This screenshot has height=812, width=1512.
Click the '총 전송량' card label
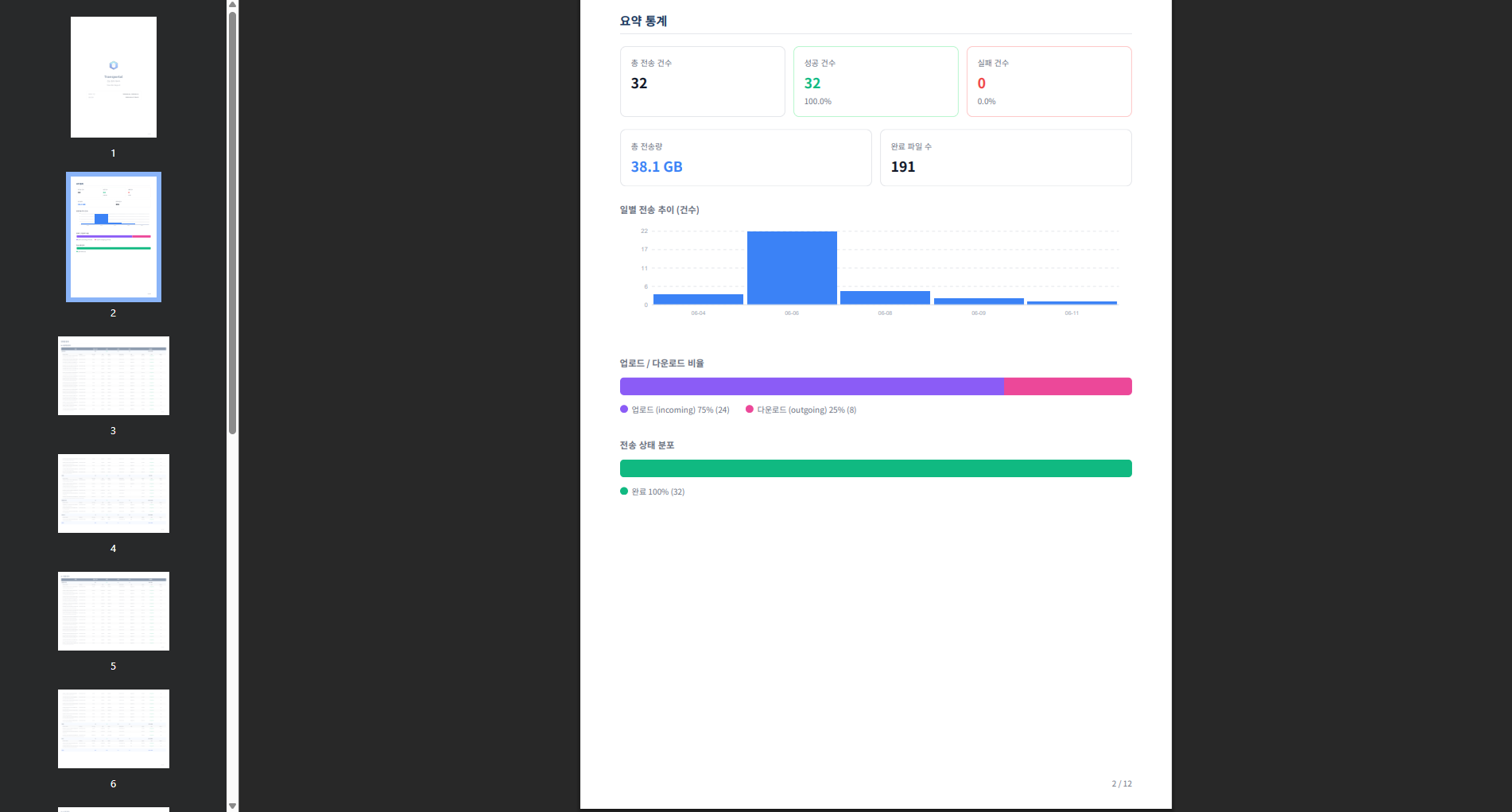click(x=646, y=147)
